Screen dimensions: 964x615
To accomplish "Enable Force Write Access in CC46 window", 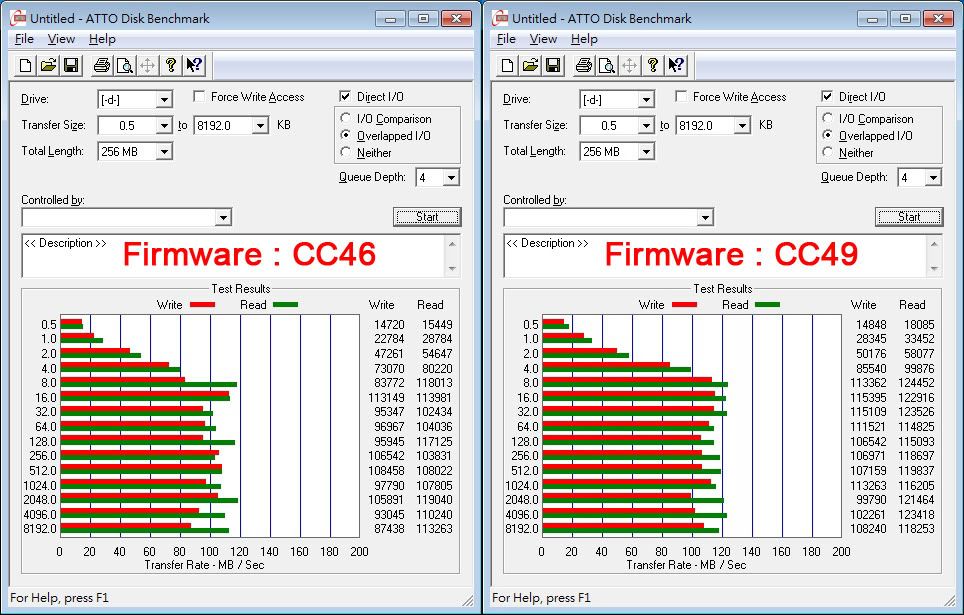I will pos(199,97).
